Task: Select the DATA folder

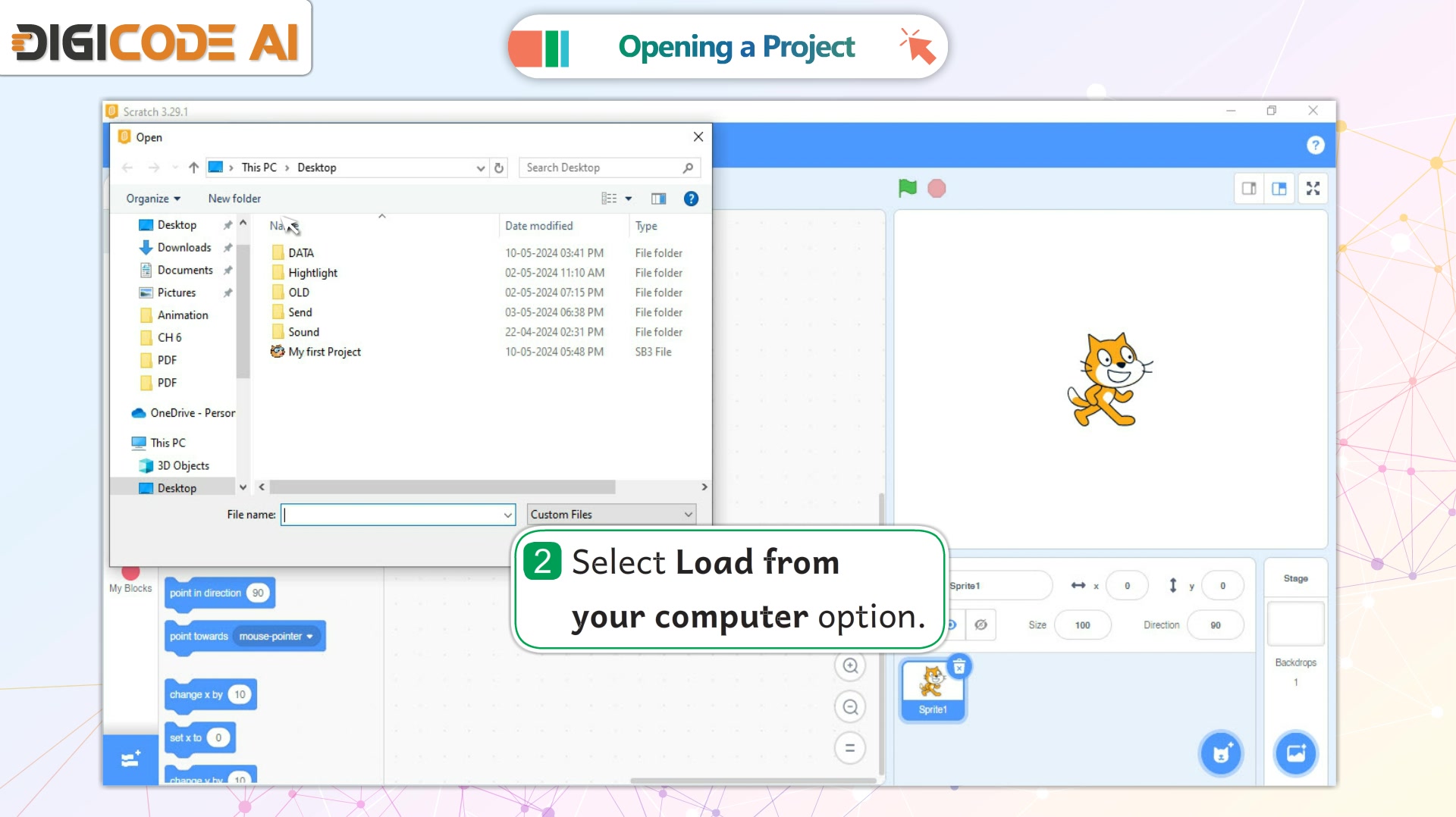Action: pyautogui.click(x=301, y=253)
